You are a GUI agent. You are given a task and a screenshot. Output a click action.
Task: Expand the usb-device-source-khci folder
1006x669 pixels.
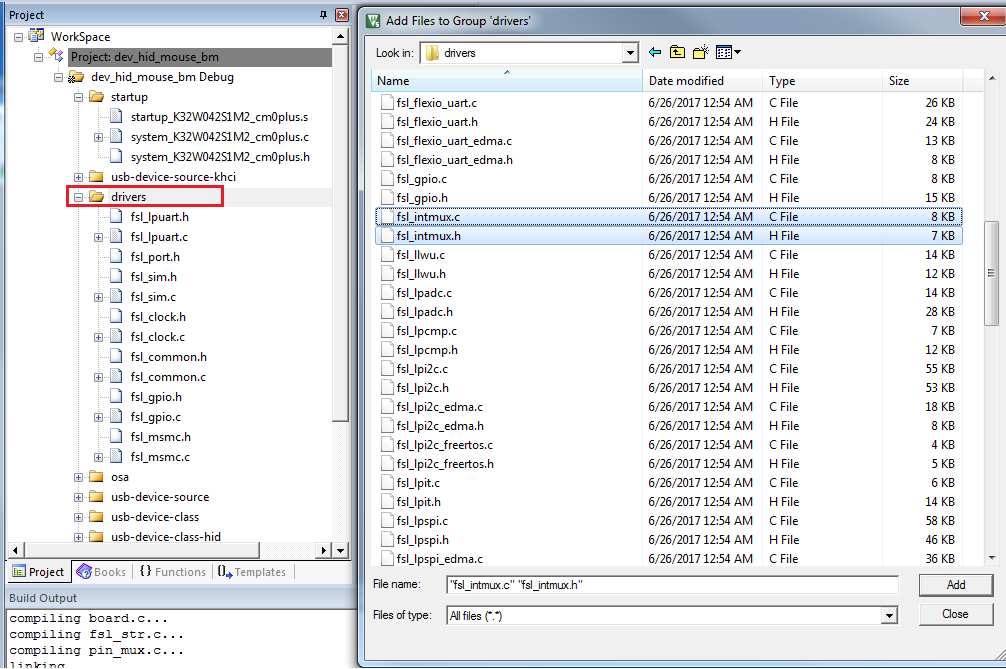click(79, 177)
